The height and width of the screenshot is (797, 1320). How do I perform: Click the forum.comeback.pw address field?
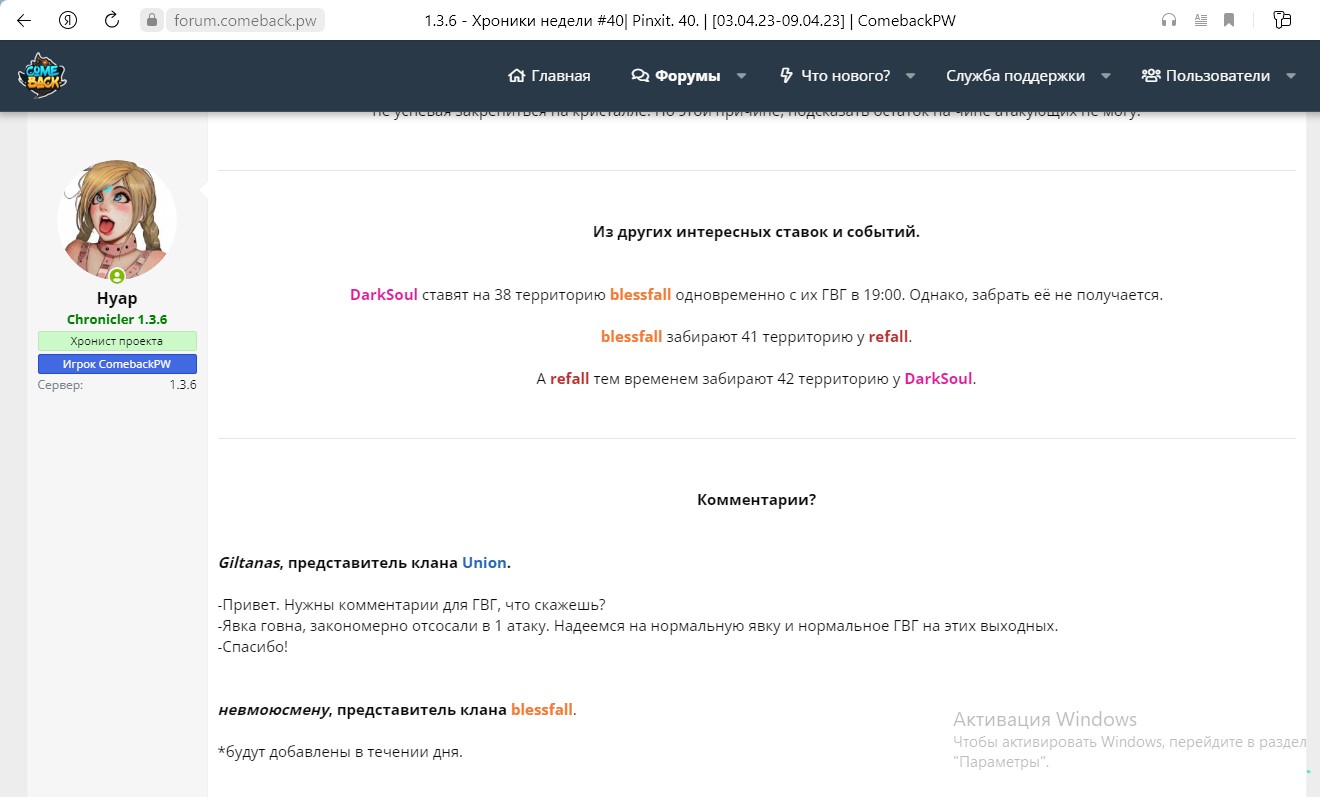(x=243, y=20)
